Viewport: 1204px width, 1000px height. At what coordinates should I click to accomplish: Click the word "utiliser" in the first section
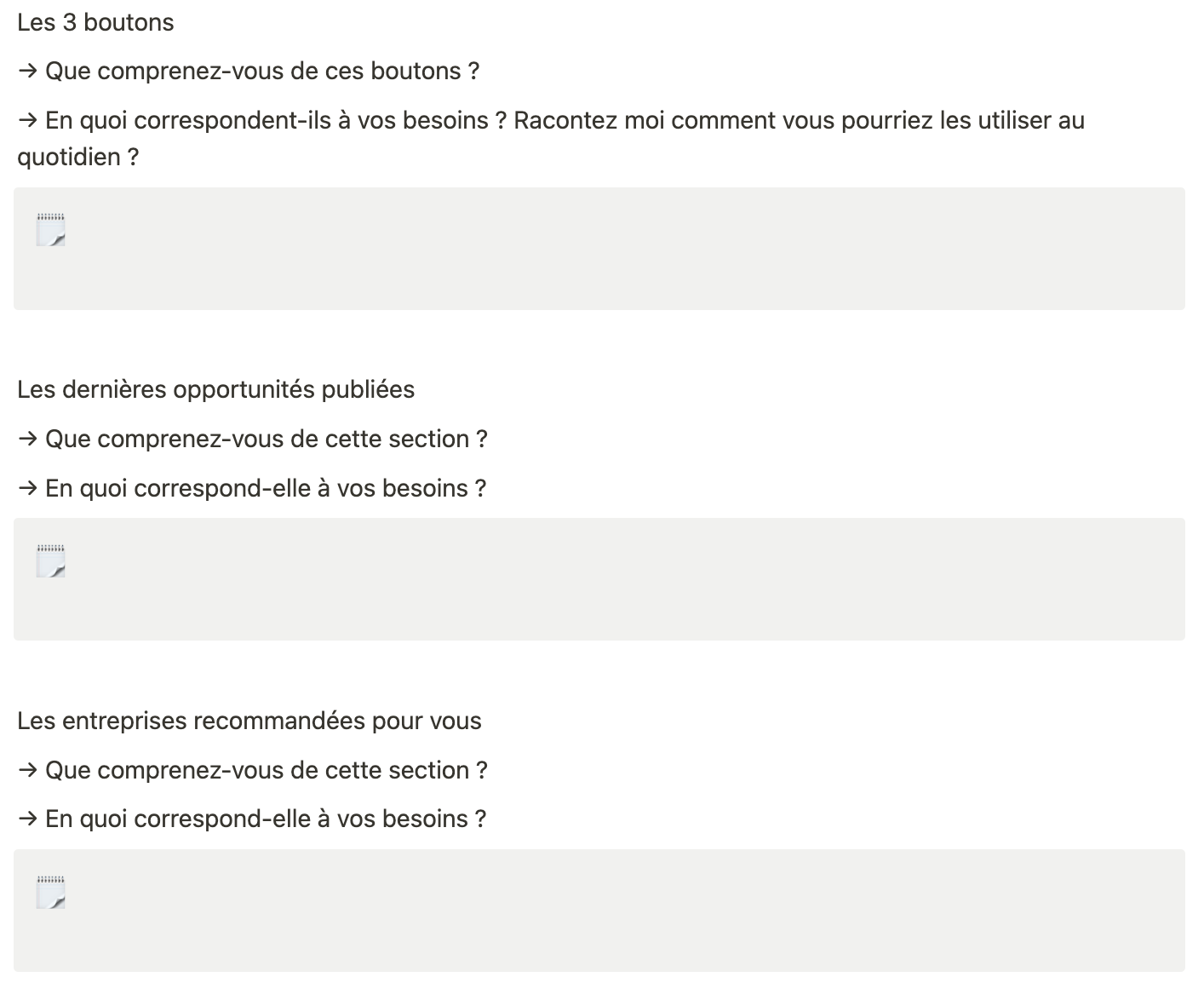coord(1014,121)
